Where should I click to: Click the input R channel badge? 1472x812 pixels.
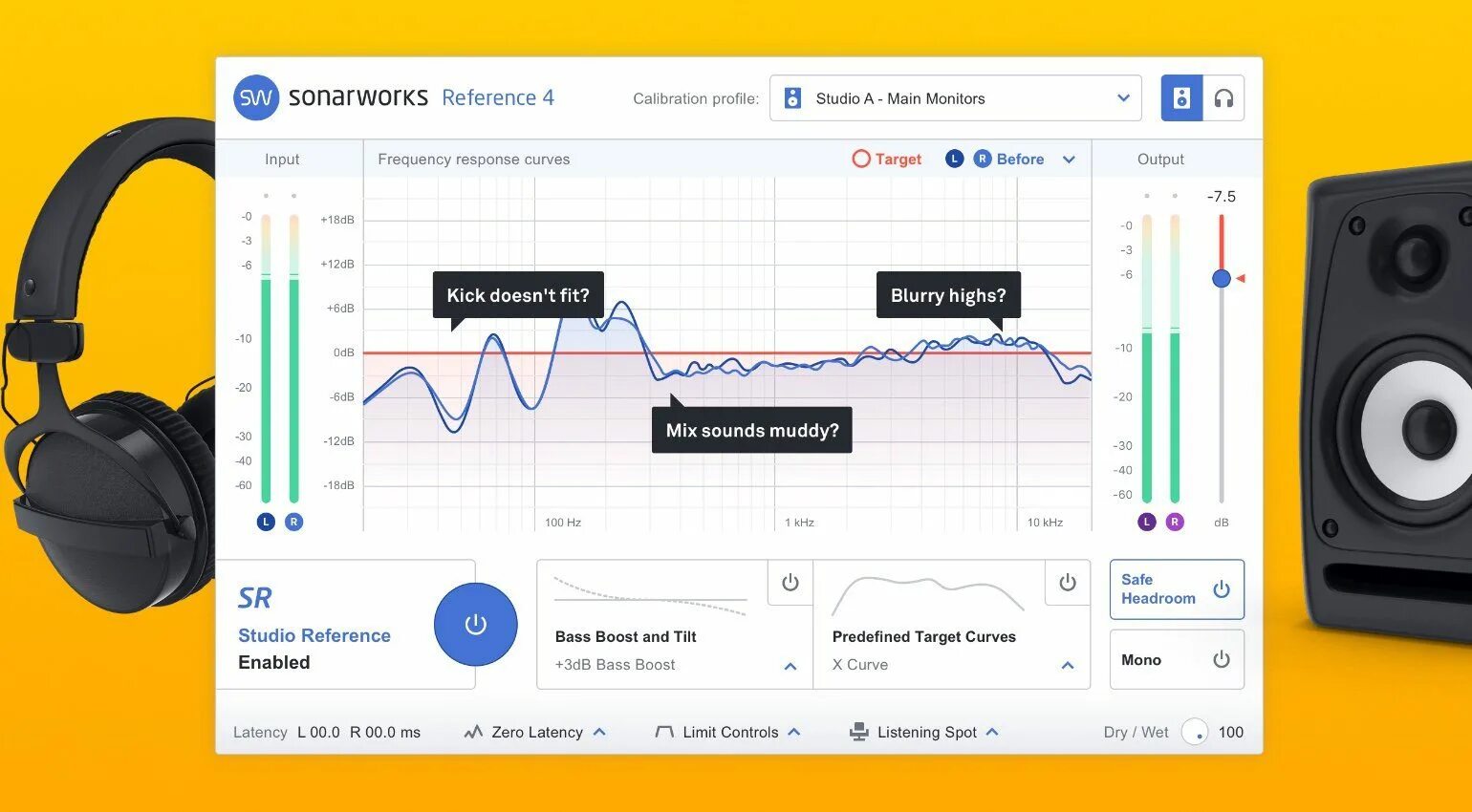[293, 522]
